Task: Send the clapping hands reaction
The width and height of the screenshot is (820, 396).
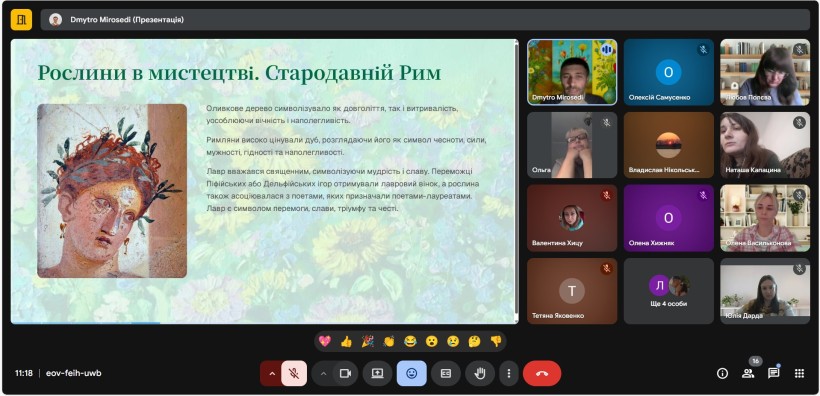Action: (x=389, y=342)
